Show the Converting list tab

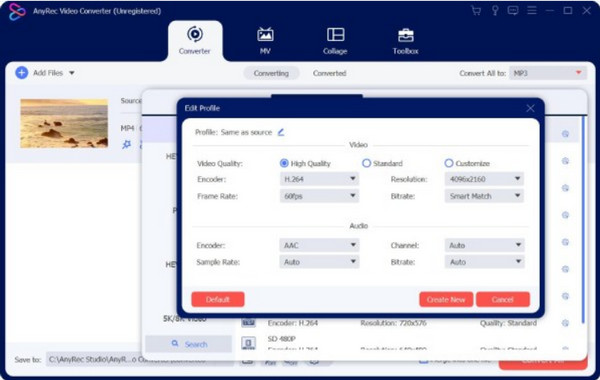(271, 73)
